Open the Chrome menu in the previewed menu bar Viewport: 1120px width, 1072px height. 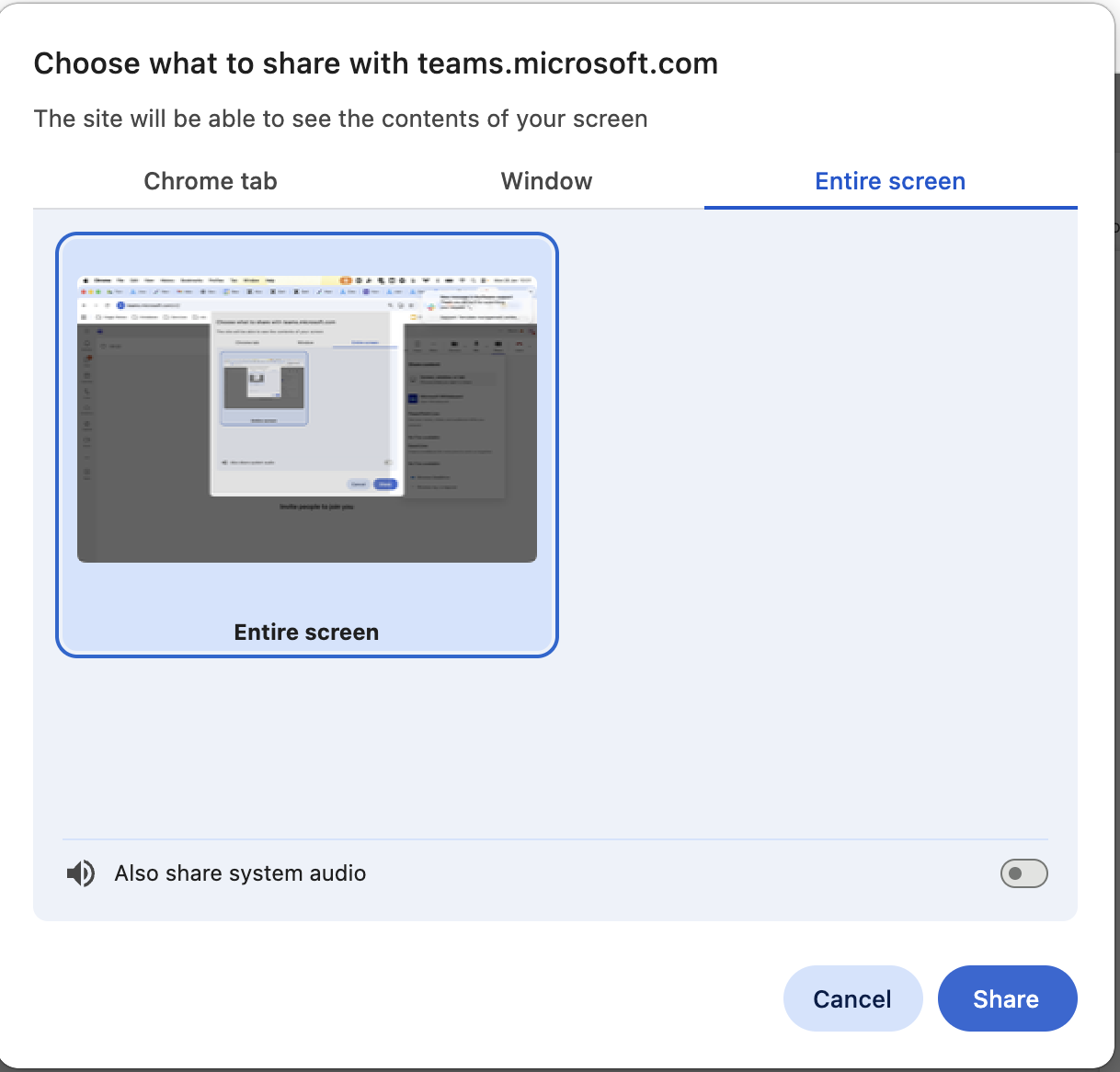pyautogui.click(x=100, y=280)
